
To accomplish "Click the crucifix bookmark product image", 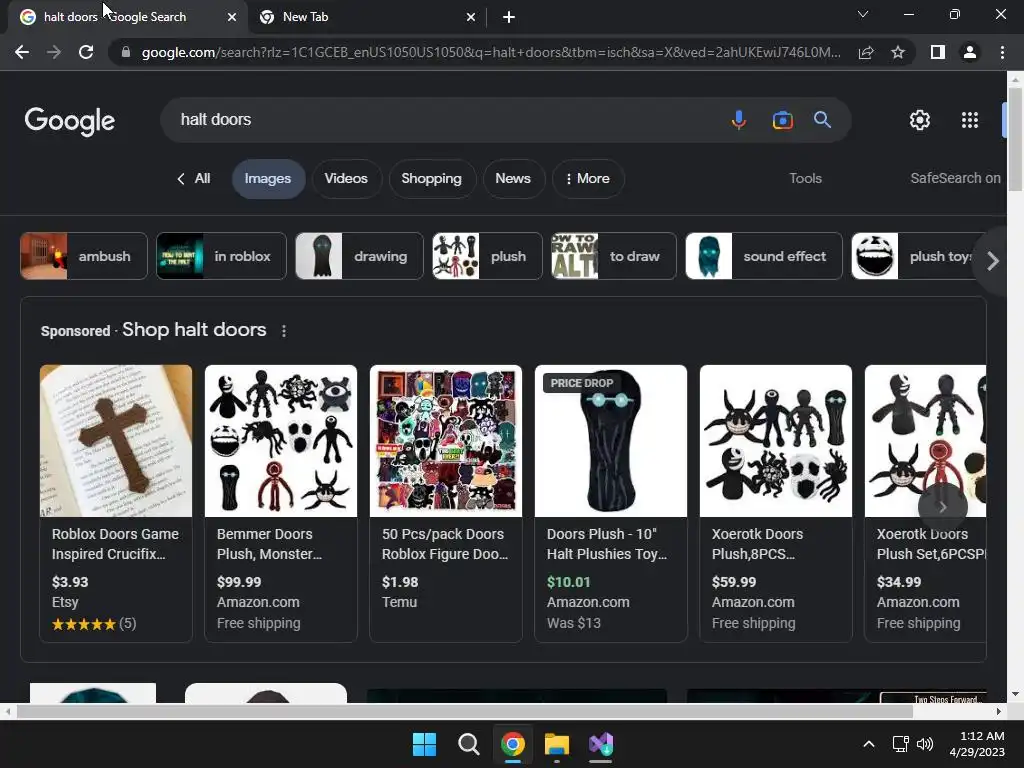I will (116, 441).
